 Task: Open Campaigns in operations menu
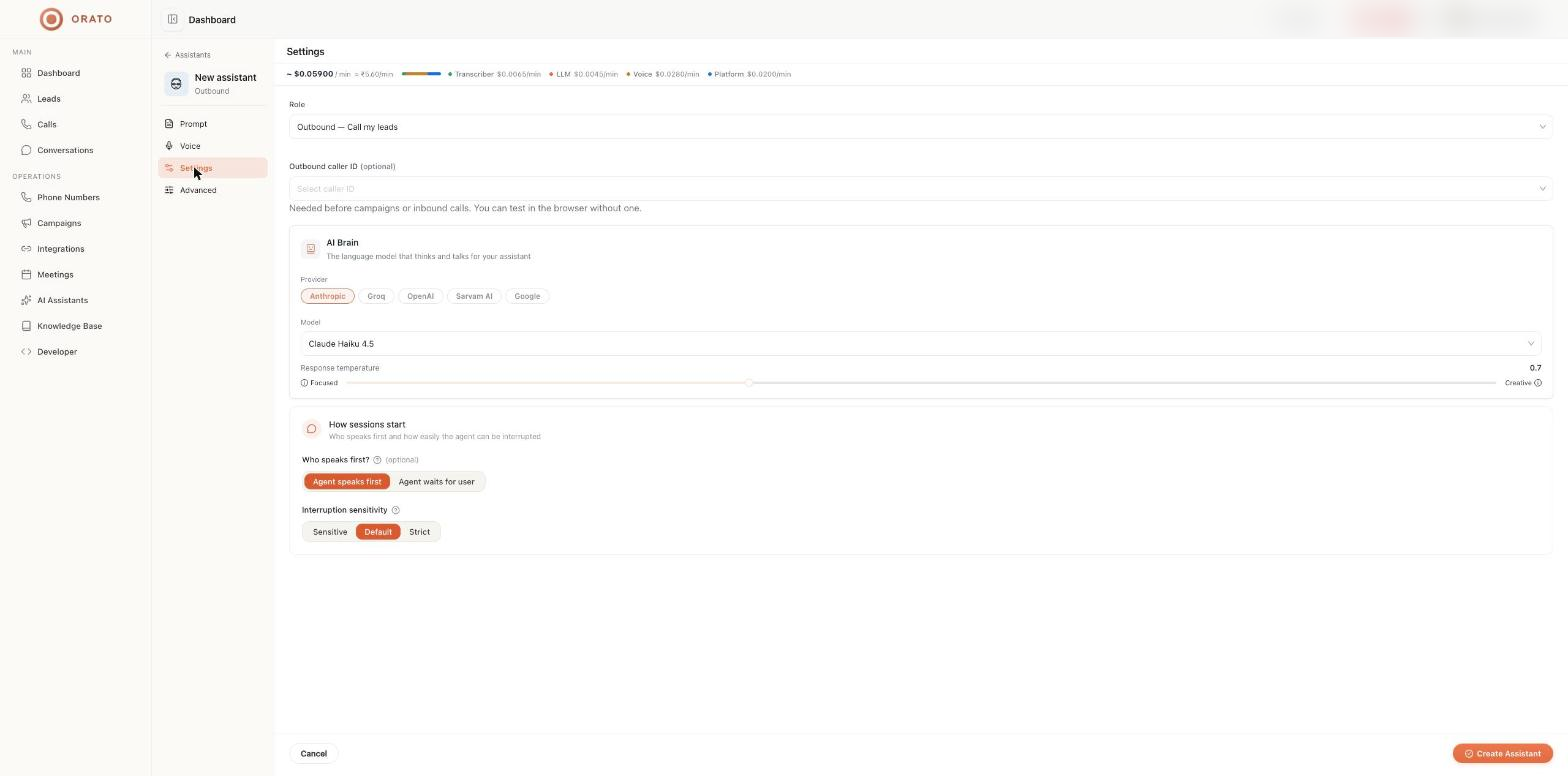coord(75,223)
